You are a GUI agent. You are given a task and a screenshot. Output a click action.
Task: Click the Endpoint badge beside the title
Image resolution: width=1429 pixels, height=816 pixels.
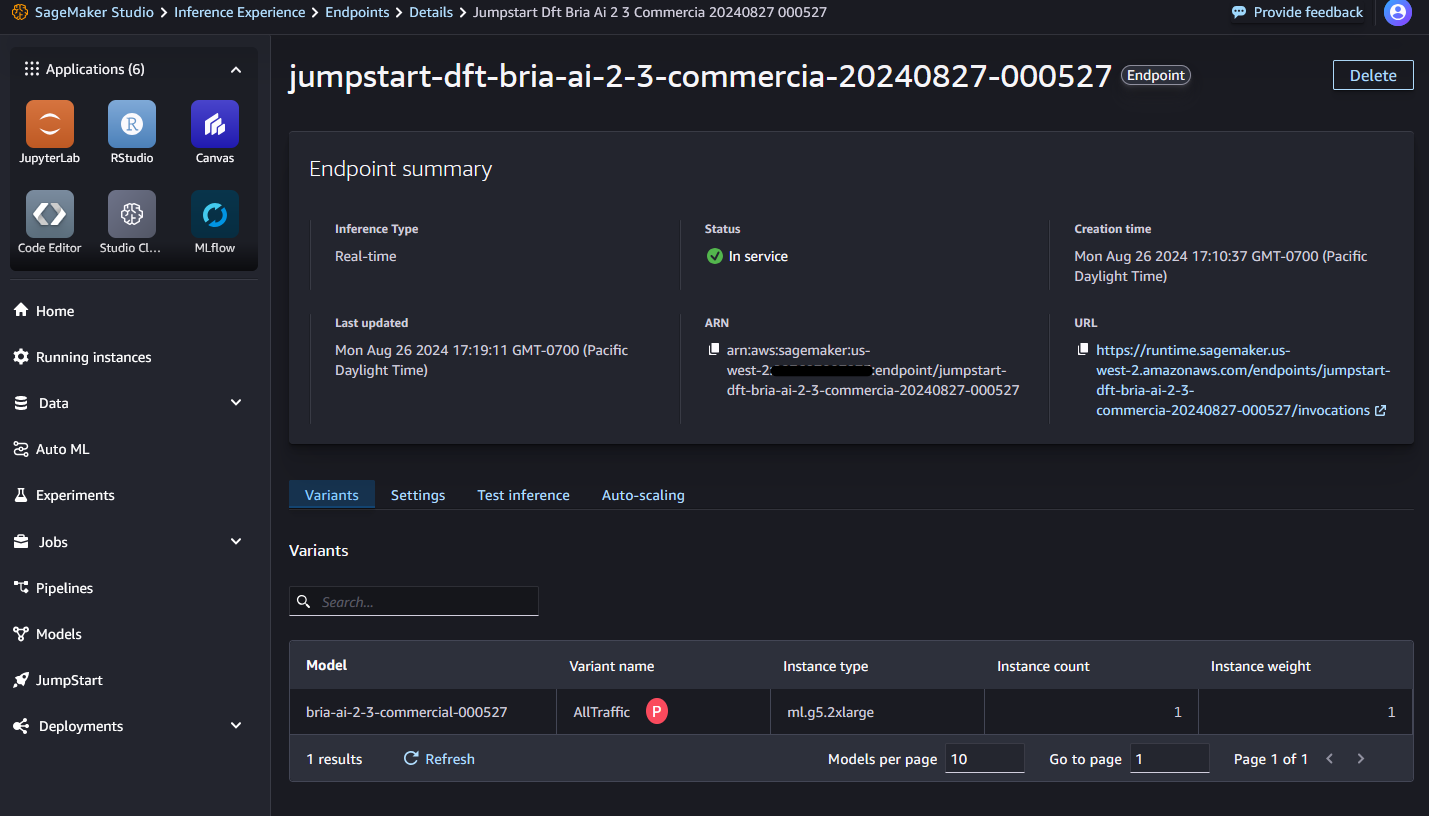tap(1156, 75)
